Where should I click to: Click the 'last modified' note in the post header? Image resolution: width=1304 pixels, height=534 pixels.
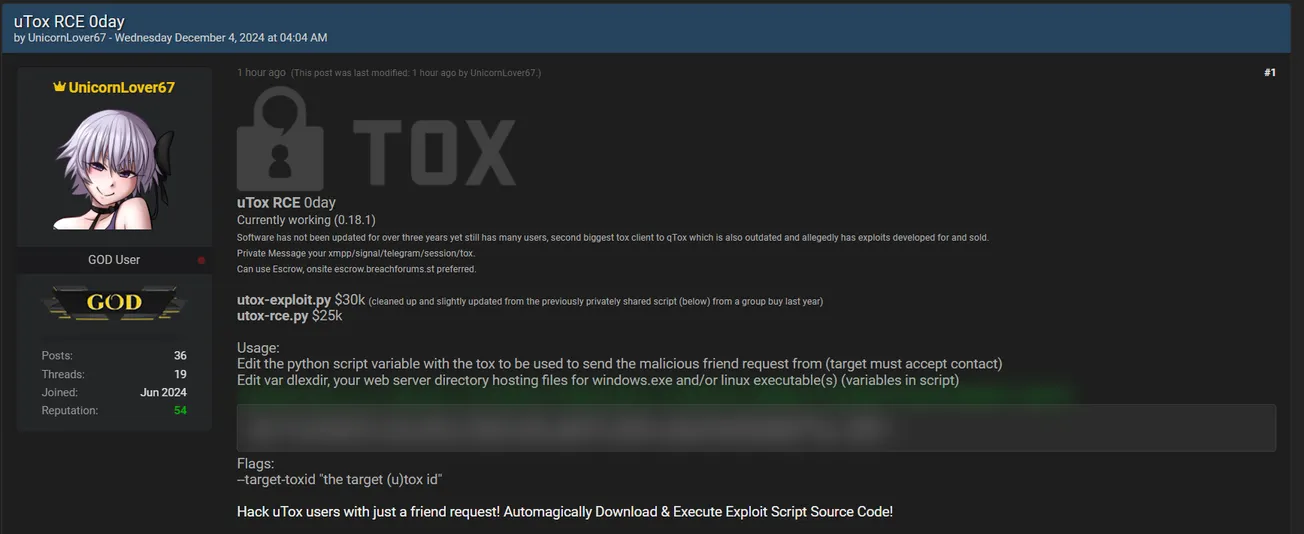point(416,73)
